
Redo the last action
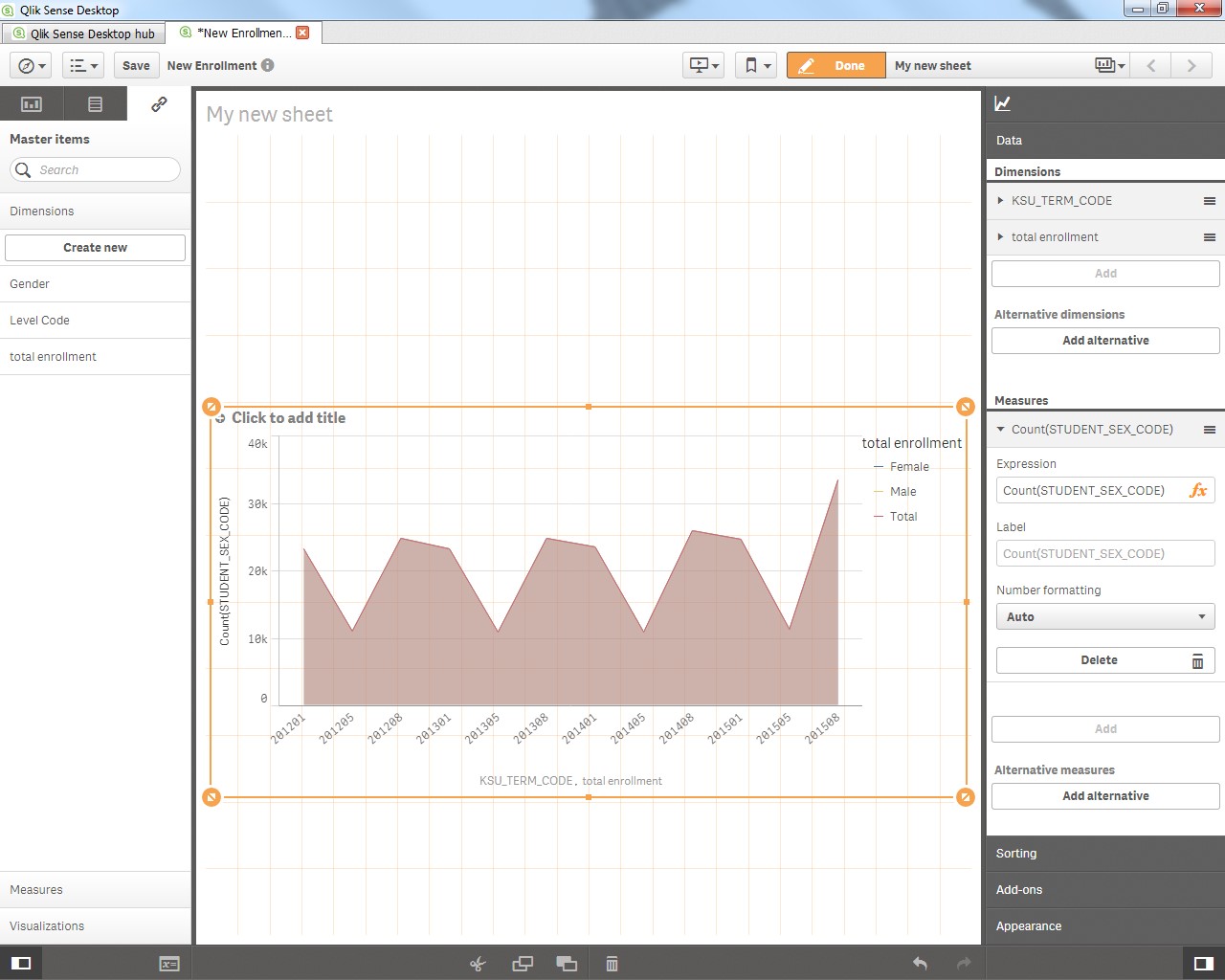pos(964,964)
